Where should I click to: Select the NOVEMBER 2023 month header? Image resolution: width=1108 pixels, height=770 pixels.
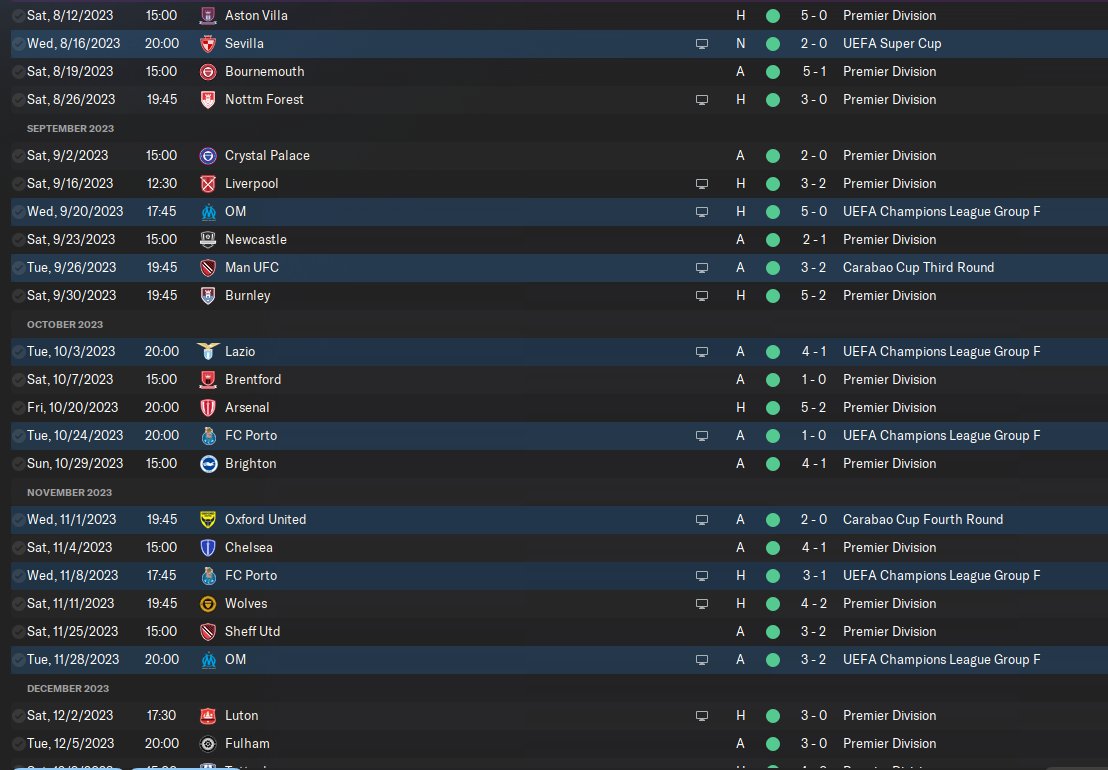point(69,492)
